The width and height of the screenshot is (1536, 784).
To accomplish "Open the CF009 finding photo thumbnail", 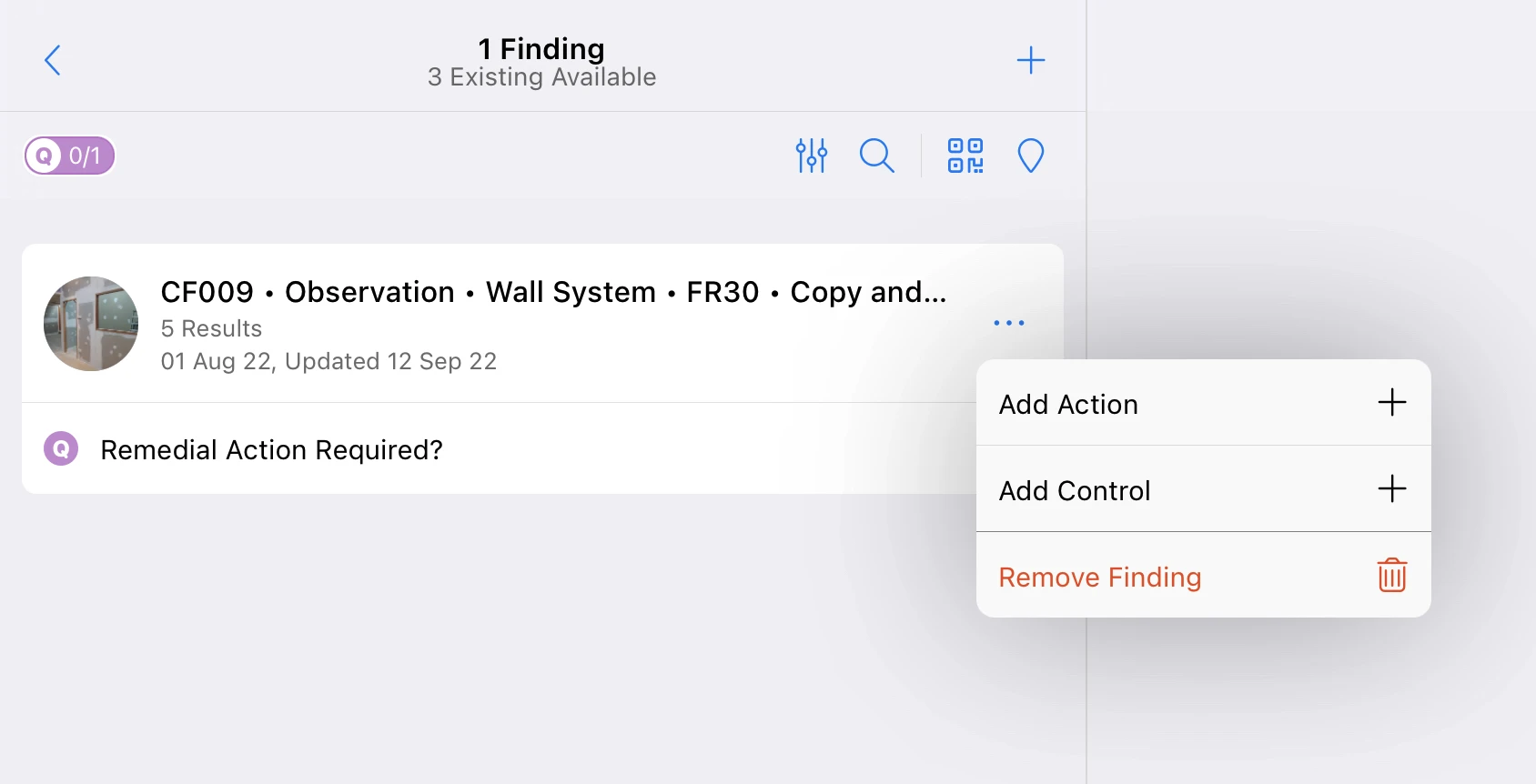I will click(x=91, y=324).
